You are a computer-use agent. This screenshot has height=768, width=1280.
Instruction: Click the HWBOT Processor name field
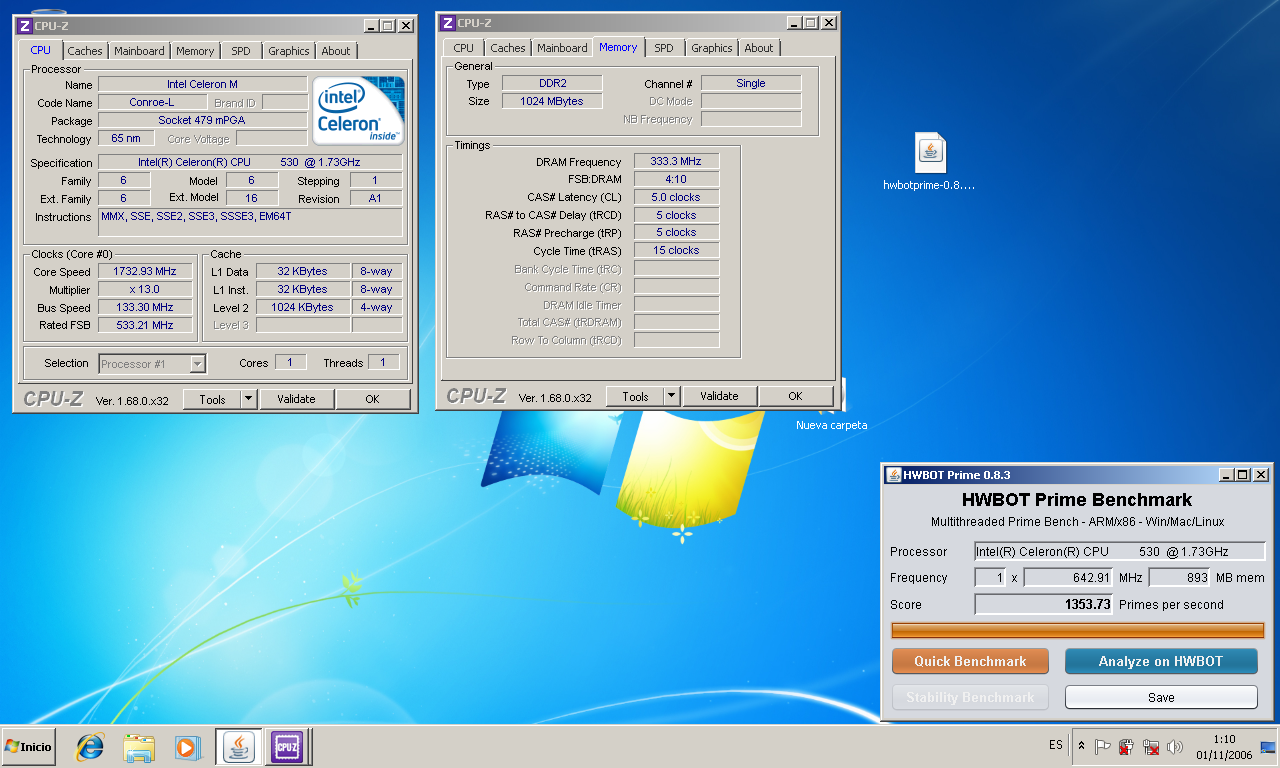coord(1120,551)
